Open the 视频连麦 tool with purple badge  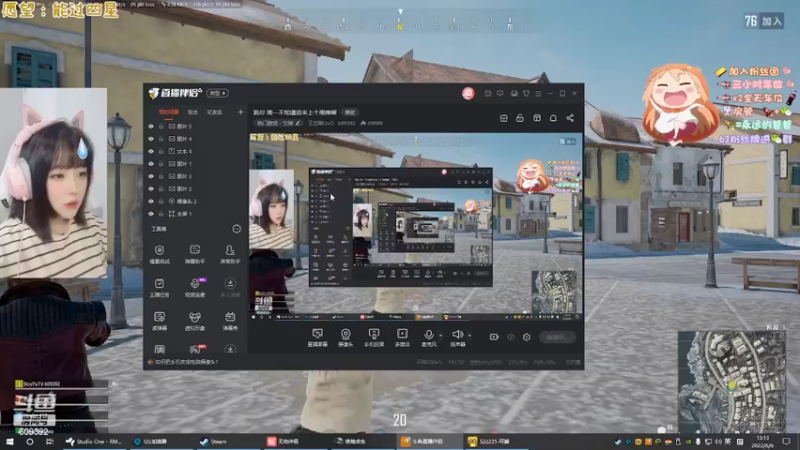tap(195, 287)
